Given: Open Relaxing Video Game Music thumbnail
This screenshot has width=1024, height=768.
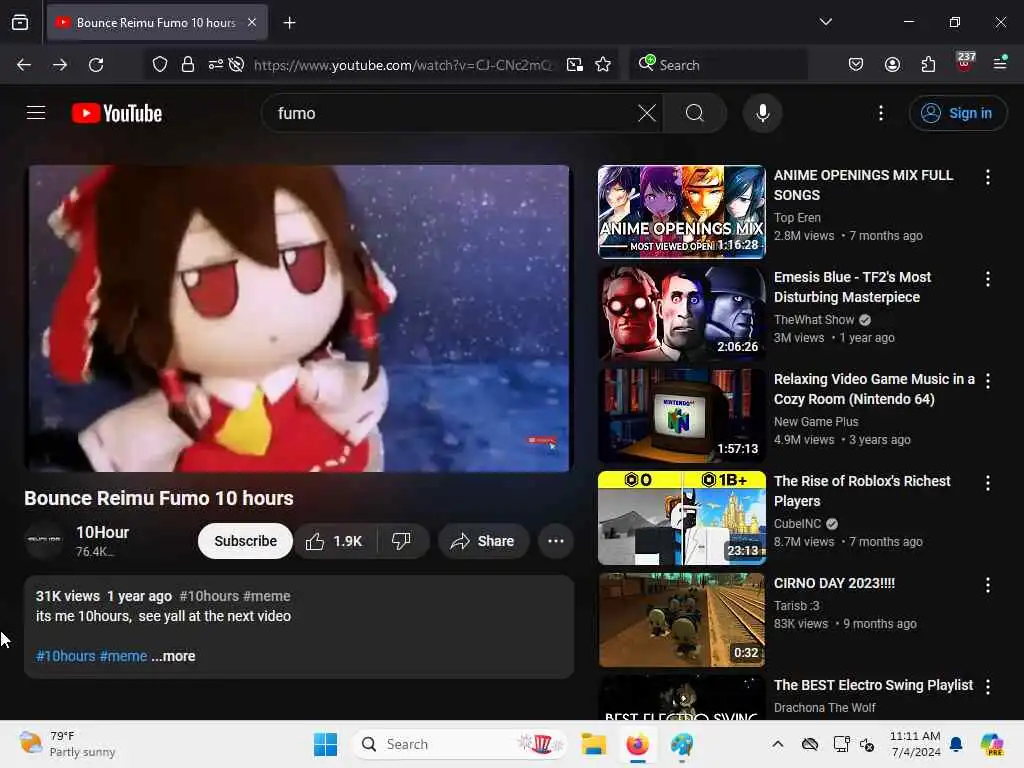Looking at the screenshot, I should [682, 415].
